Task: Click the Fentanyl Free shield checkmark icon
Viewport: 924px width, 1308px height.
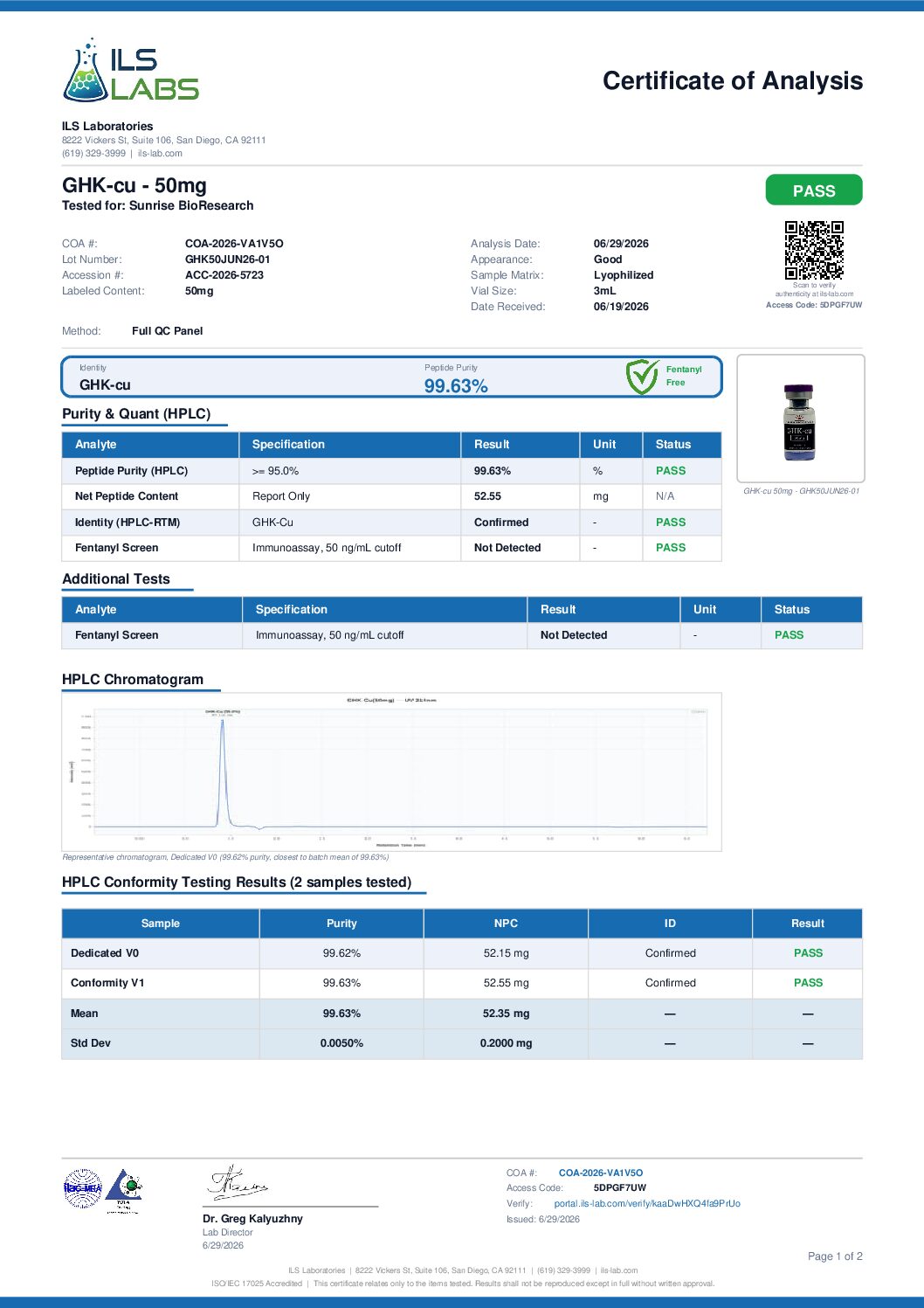Action: coord(642,377)
